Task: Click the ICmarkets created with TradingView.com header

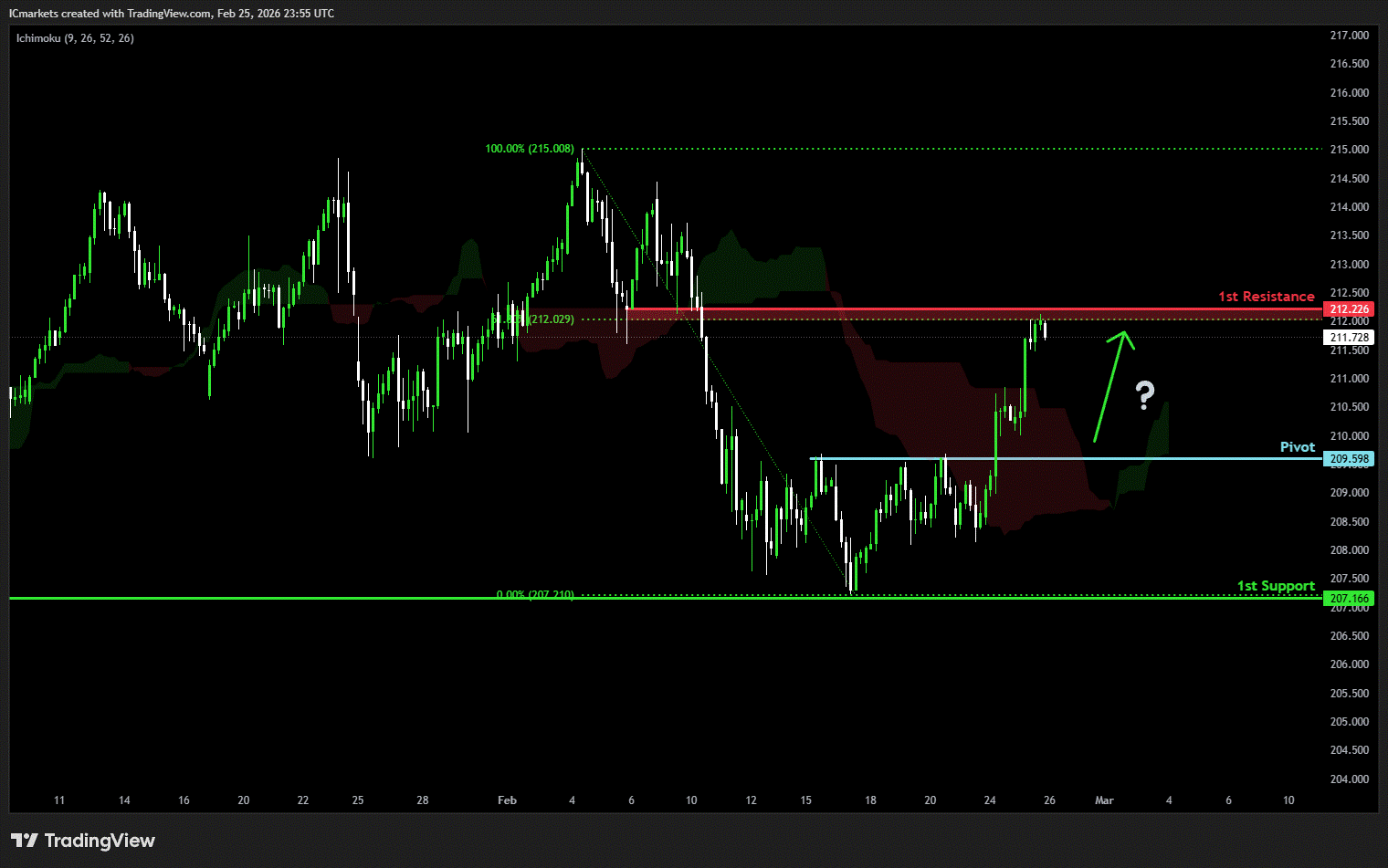Action: (171, 14)
